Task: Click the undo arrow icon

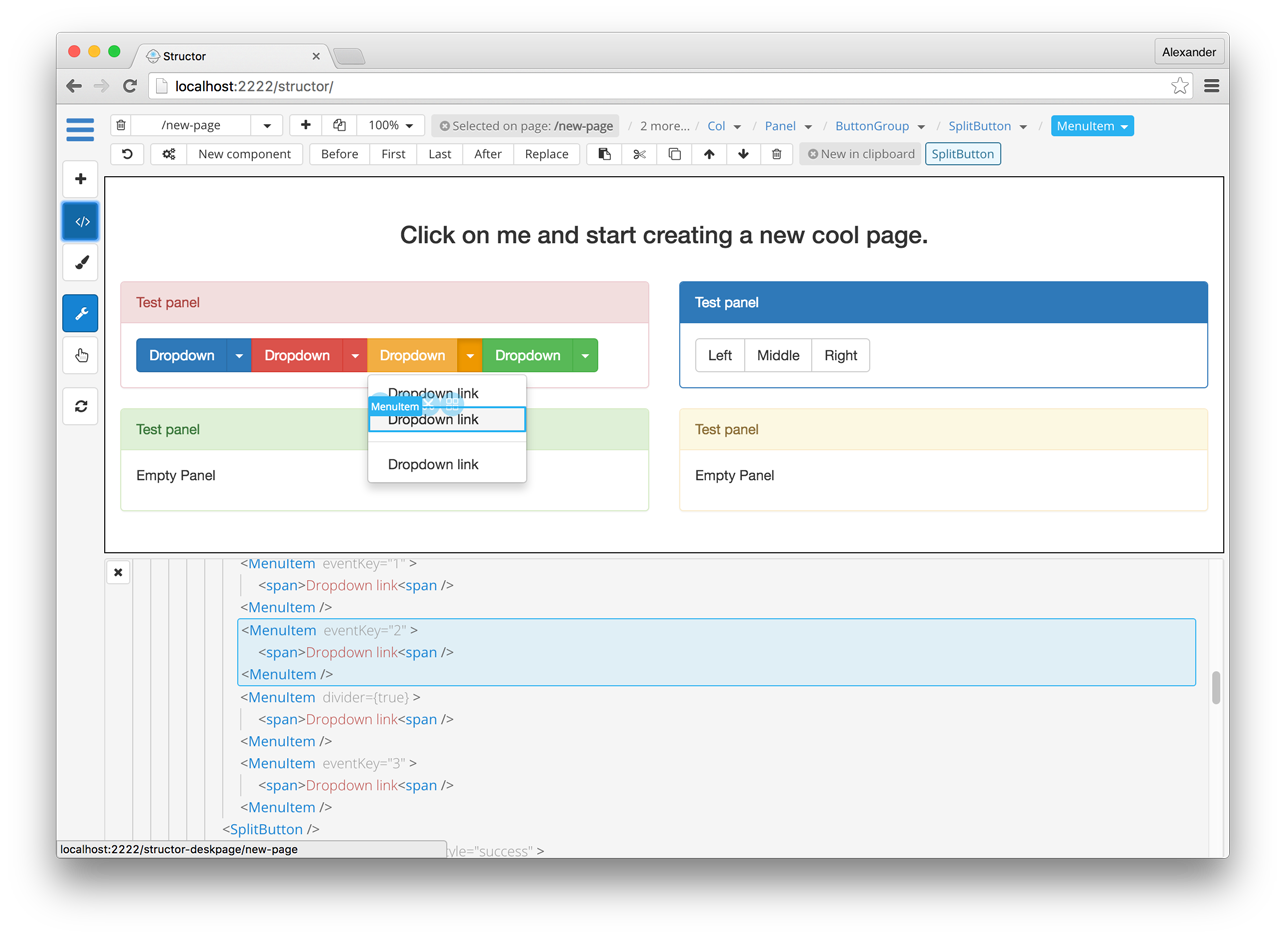Action: [127, 154]
